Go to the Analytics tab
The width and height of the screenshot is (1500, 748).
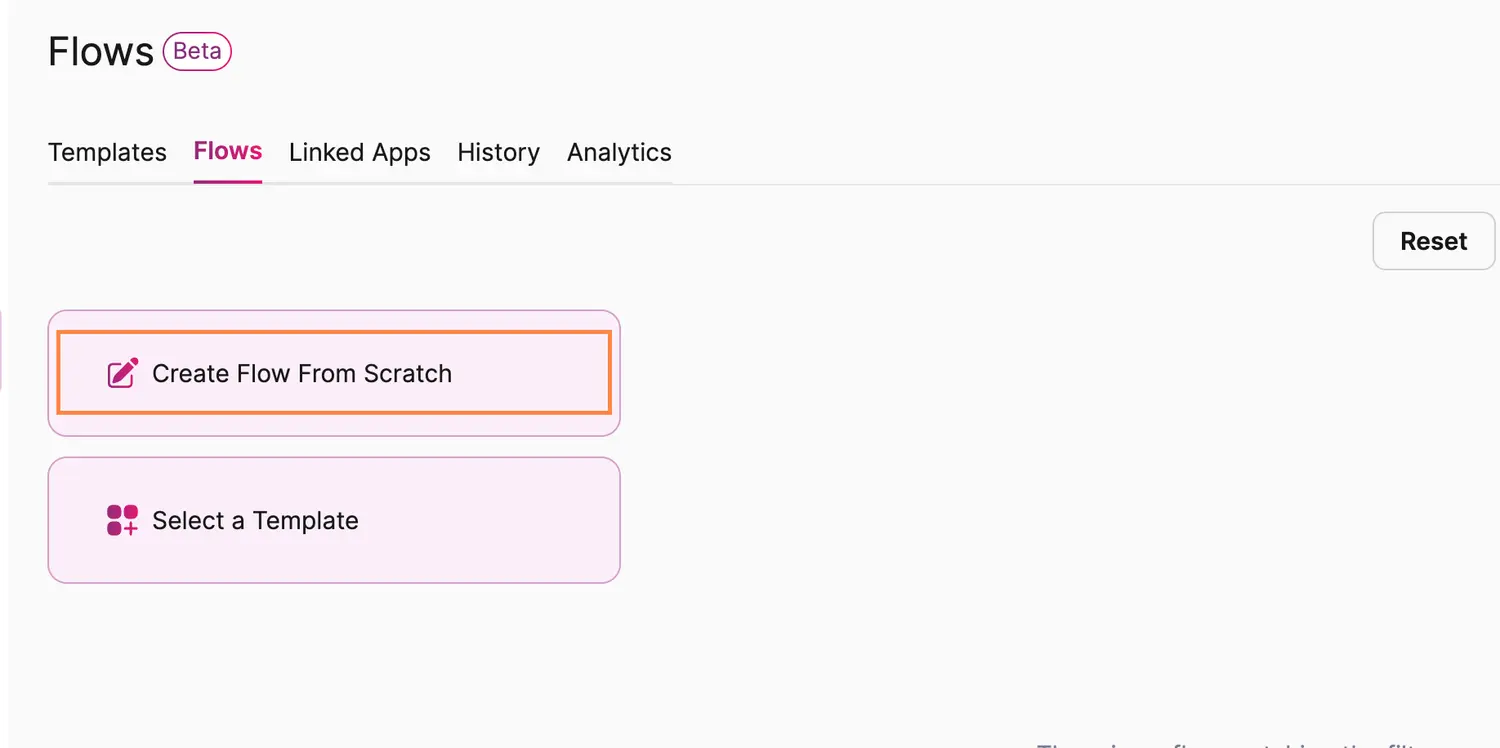[619, 152]
